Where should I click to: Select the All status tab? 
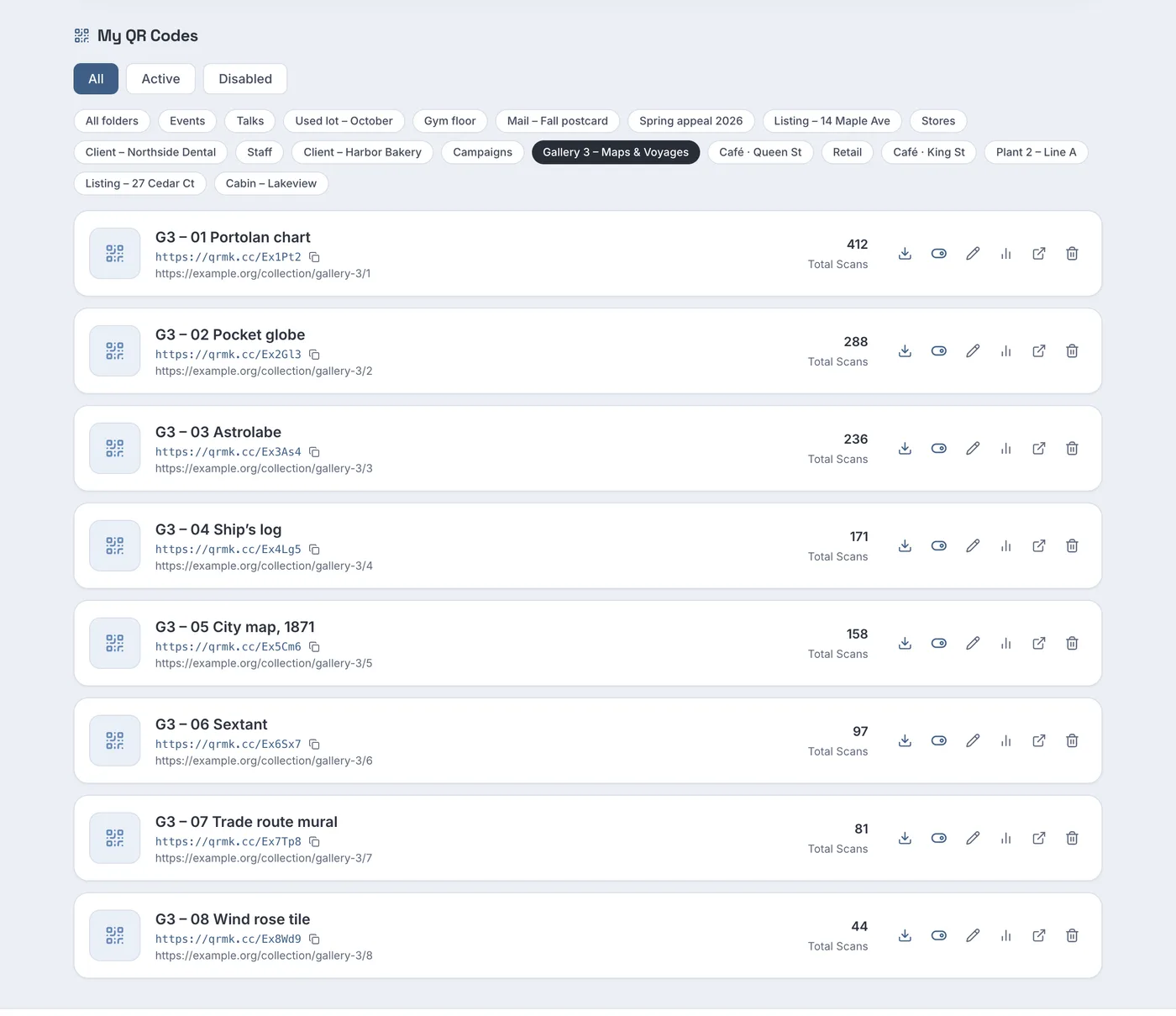(x=96, y=79)
